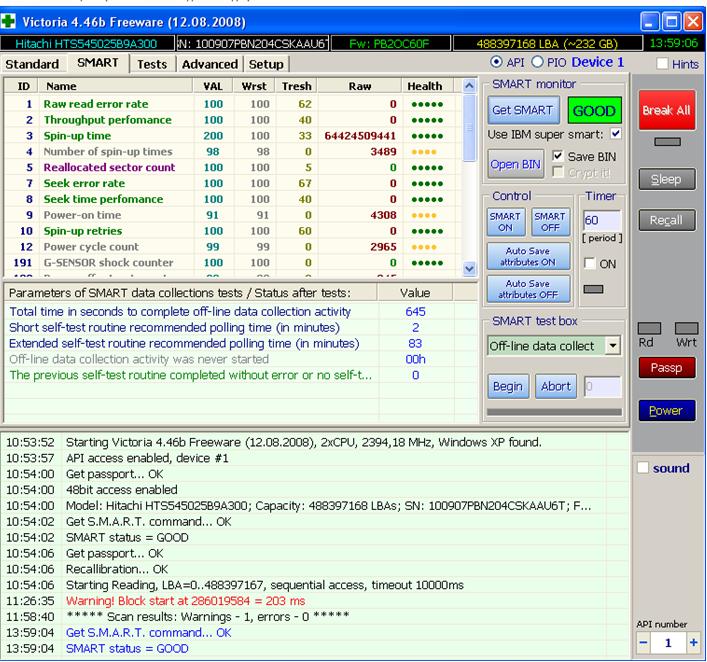Turn SMART OFF
This screenshot has width=707, height=662.
550,222
